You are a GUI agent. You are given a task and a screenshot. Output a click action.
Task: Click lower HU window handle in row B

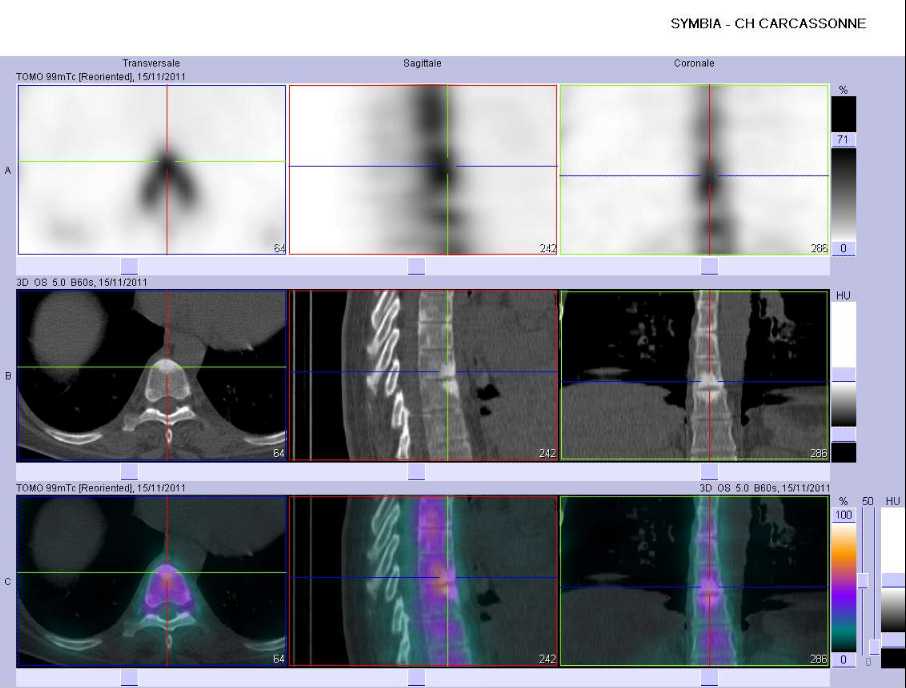coord(844,434)
